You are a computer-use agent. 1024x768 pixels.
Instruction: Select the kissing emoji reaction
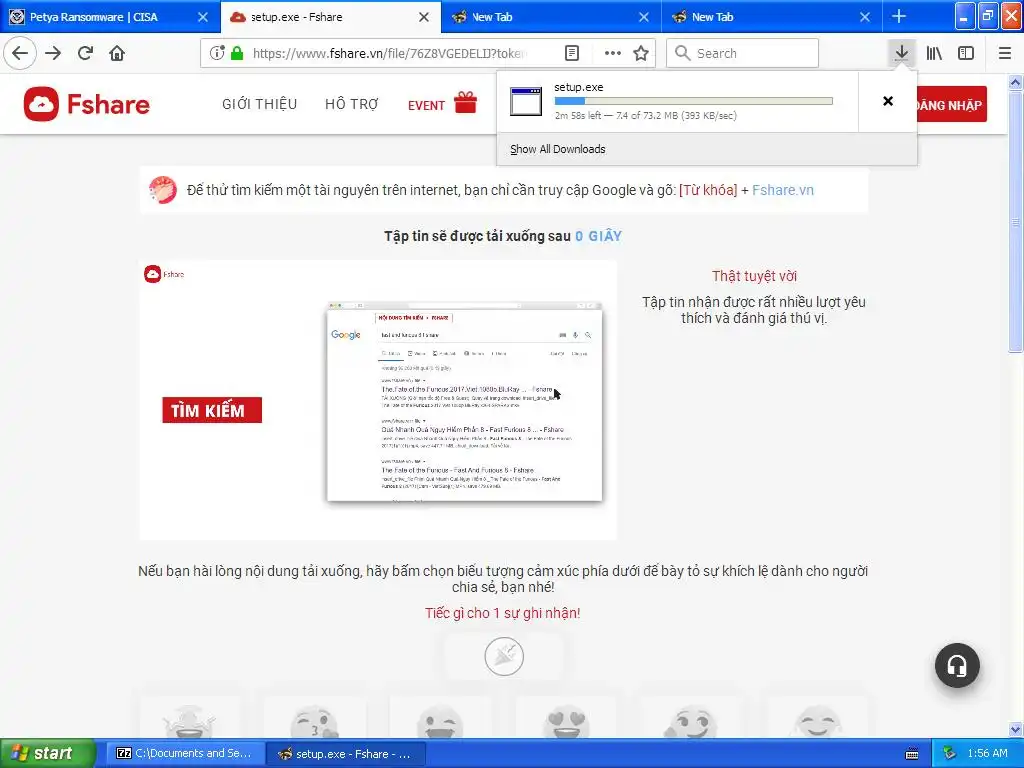[x=315, y=722]
